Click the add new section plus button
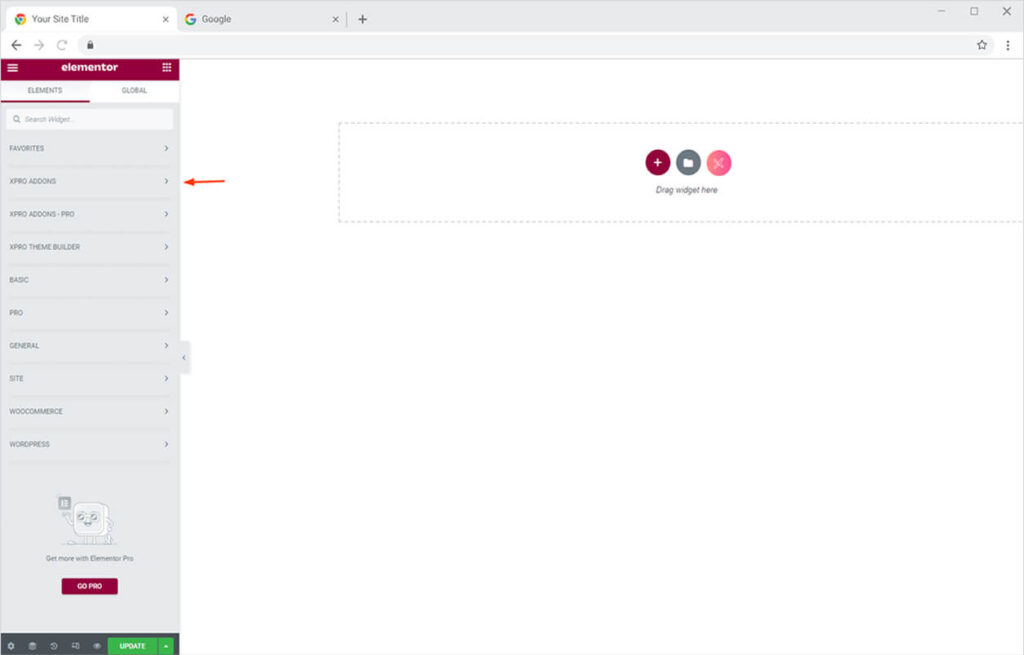This screenshot has height=655, width=1024. point(657,163)
